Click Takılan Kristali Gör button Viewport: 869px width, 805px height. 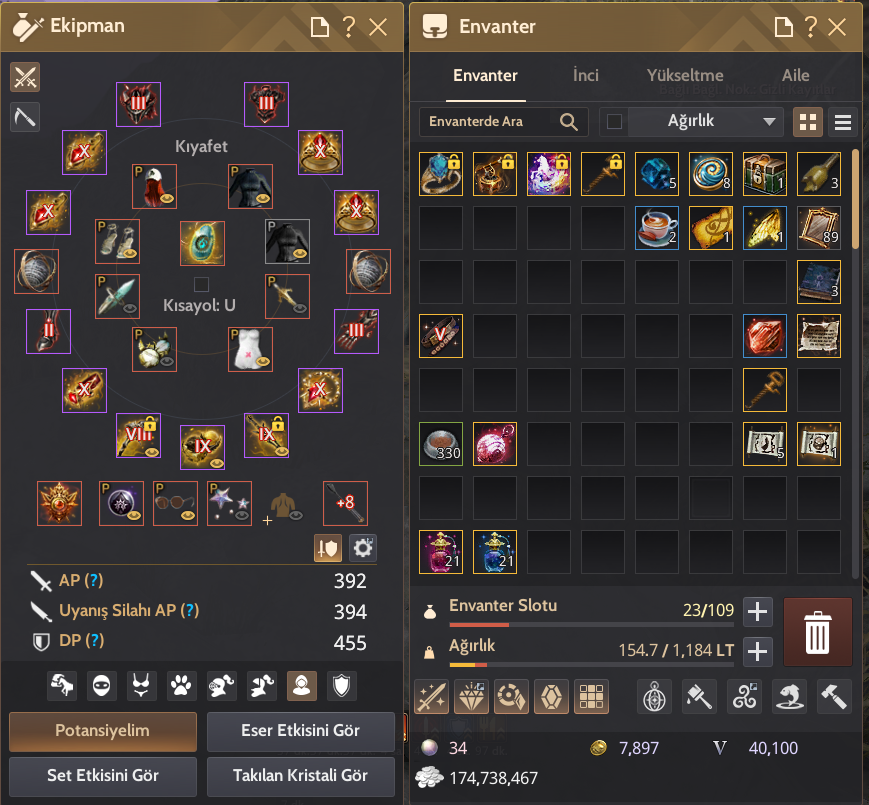click(300, 776)
